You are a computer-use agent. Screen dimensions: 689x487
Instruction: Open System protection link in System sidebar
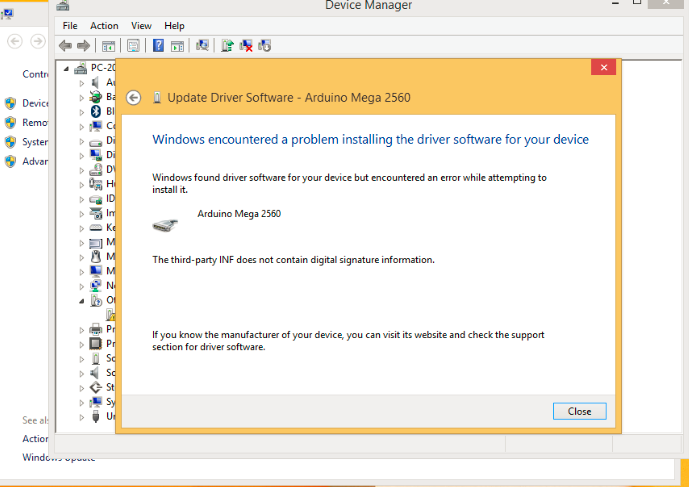pyautogui.click(x=35, y=142)
